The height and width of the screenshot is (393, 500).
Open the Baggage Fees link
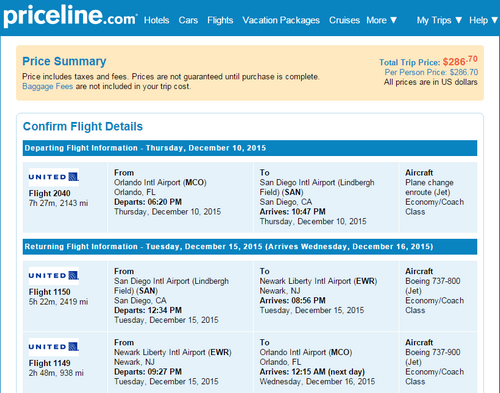(x=47, y=86)
